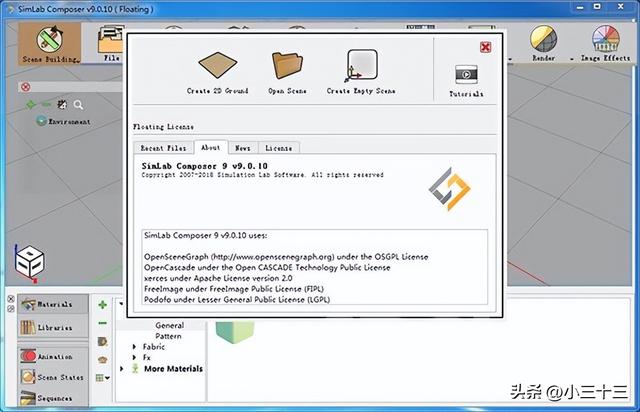Image resolution: width=640 pixels, height=412 pixels.
Task: Open the Materials panel
Action: (53, 304)
